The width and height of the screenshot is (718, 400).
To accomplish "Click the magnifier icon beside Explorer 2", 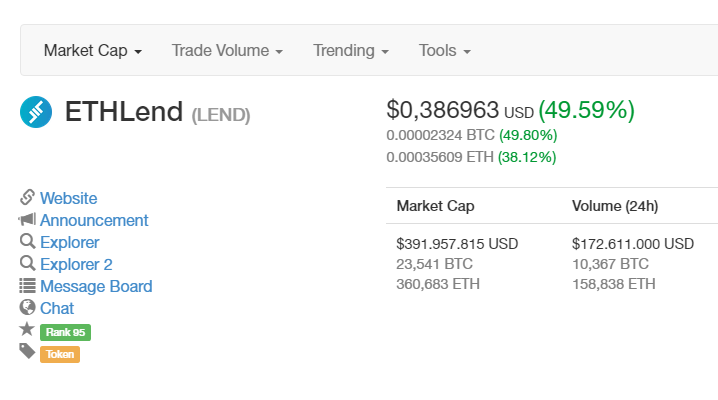I will pyautogui.click(x=27, y=264).
